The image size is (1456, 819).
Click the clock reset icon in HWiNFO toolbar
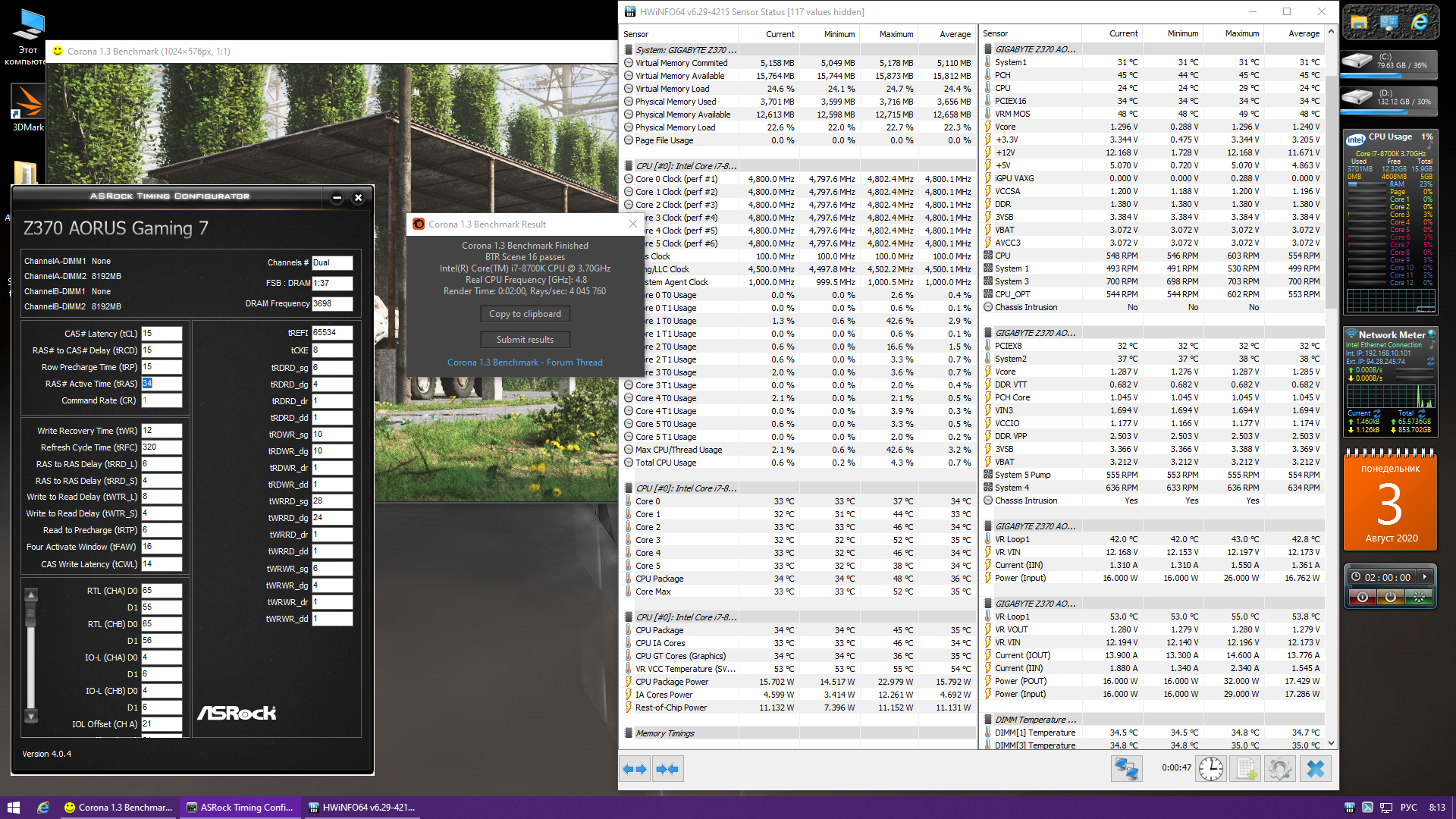(x=1210, y=769)
